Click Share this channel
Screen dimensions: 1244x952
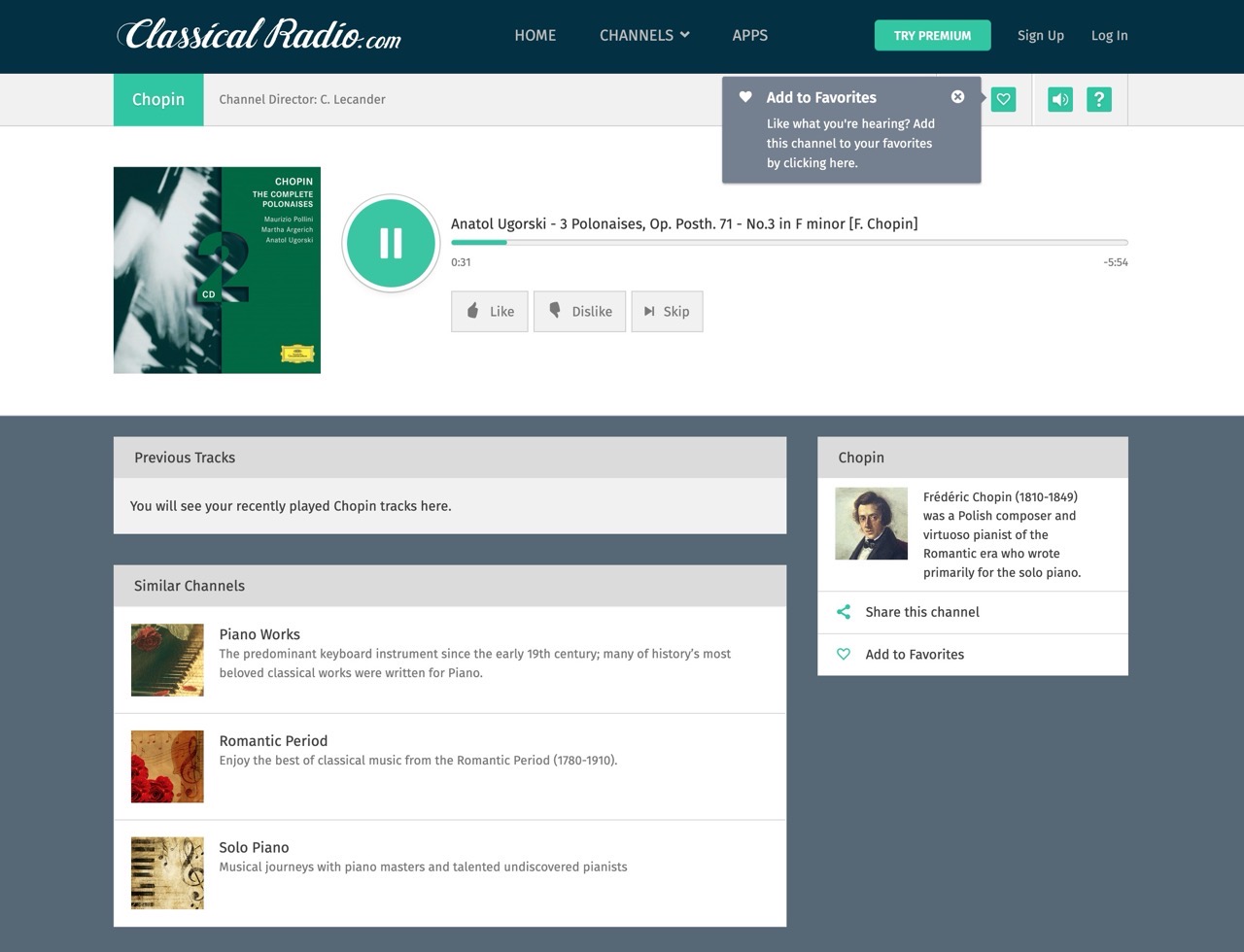click(921, 612)
